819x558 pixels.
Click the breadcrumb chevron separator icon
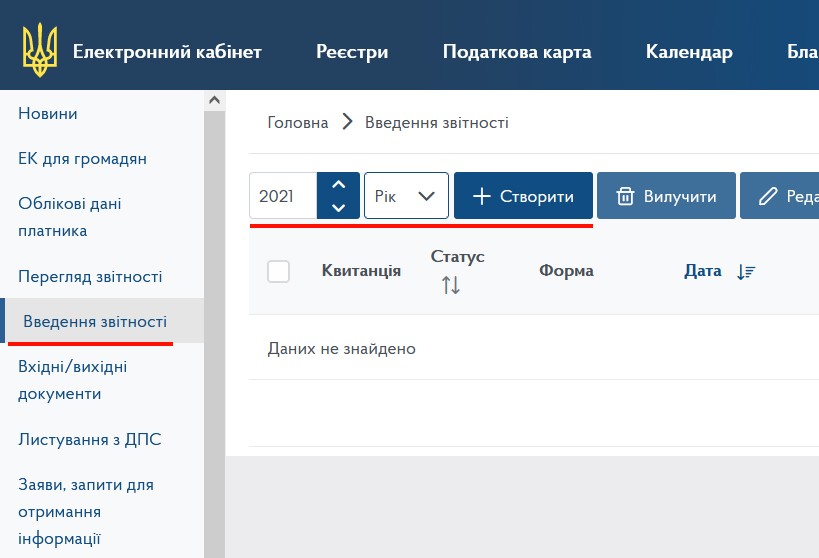(x=347, y=122)
